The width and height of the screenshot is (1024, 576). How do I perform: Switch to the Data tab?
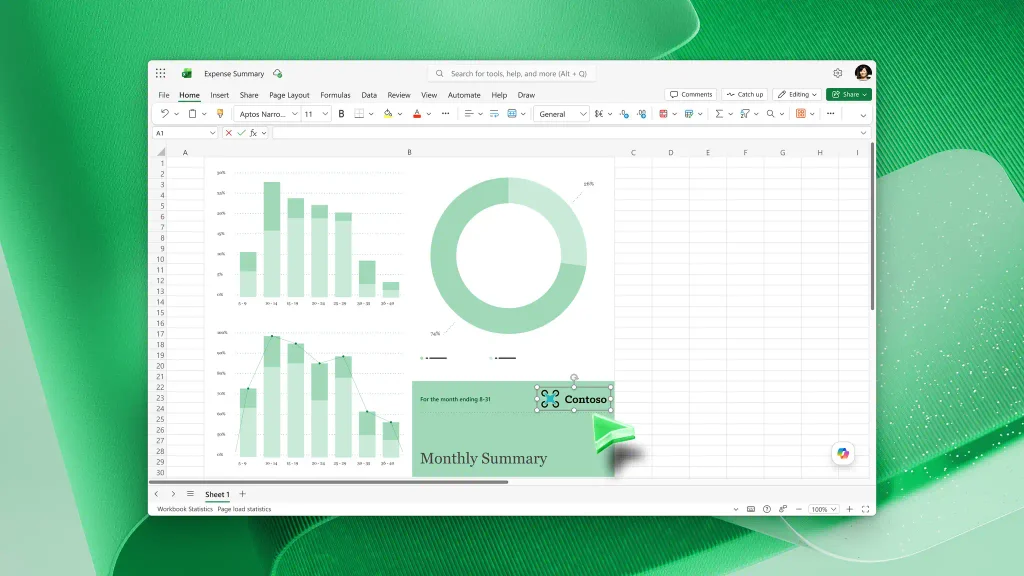(x=369, y=95)
